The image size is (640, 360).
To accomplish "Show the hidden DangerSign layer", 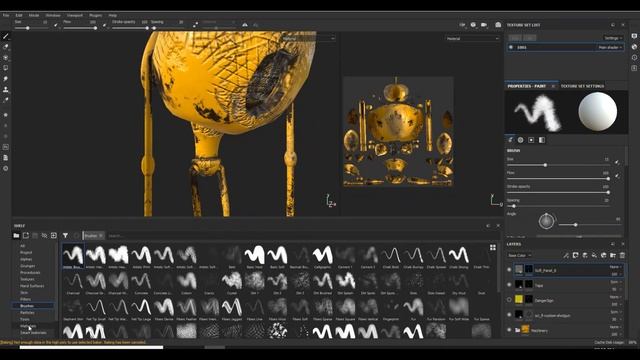I will 509,300.
